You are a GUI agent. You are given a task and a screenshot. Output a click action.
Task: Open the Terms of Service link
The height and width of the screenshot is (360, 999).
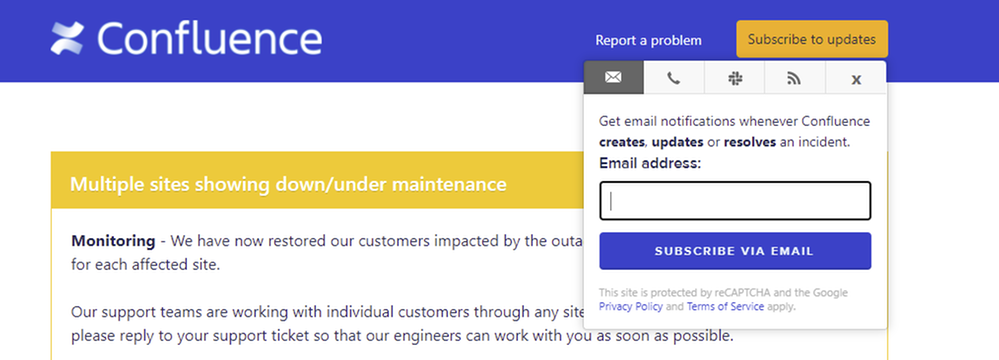725,306
